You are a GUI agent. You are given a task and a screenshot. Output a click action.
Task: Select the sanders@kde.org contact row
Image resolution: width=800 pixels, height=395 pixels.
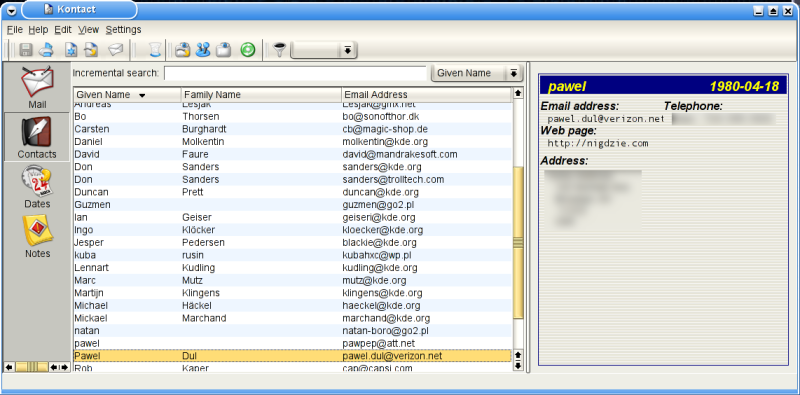tap(292, 167)
